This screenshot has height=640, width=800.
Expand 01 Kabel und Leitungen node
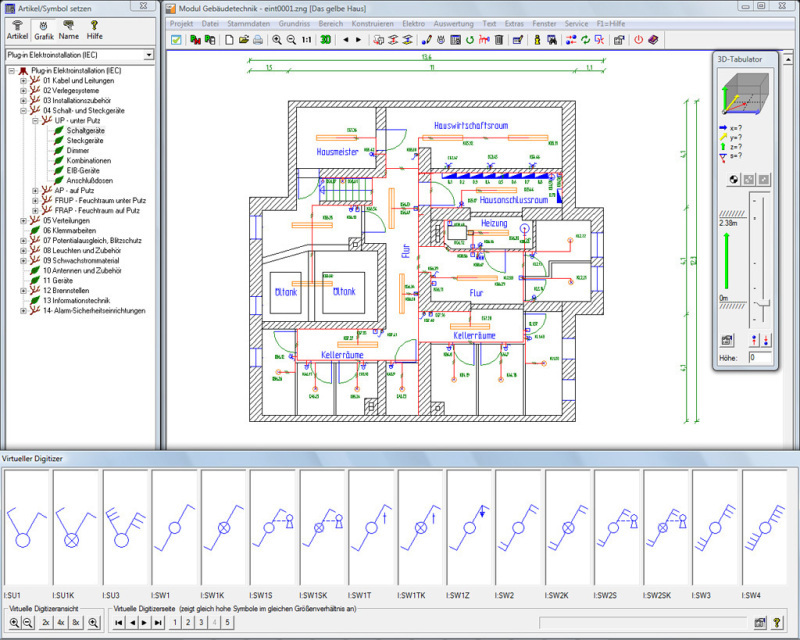23,81
